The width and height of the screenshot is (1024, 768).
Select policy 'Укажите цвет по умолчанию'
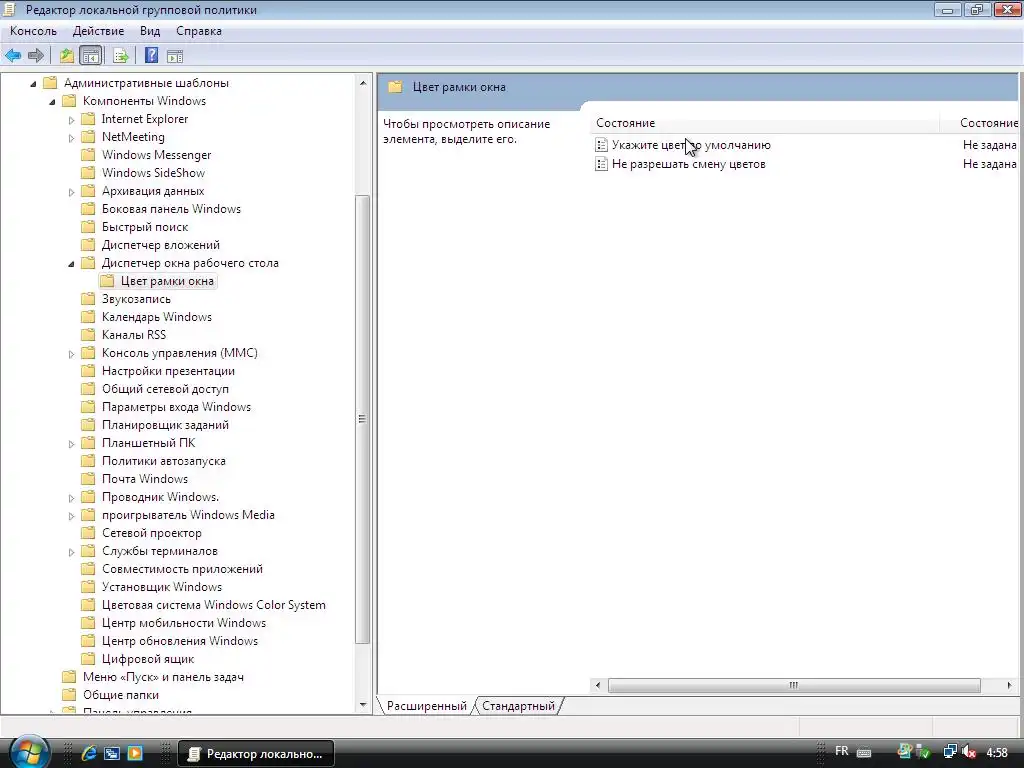pos(691,145)
